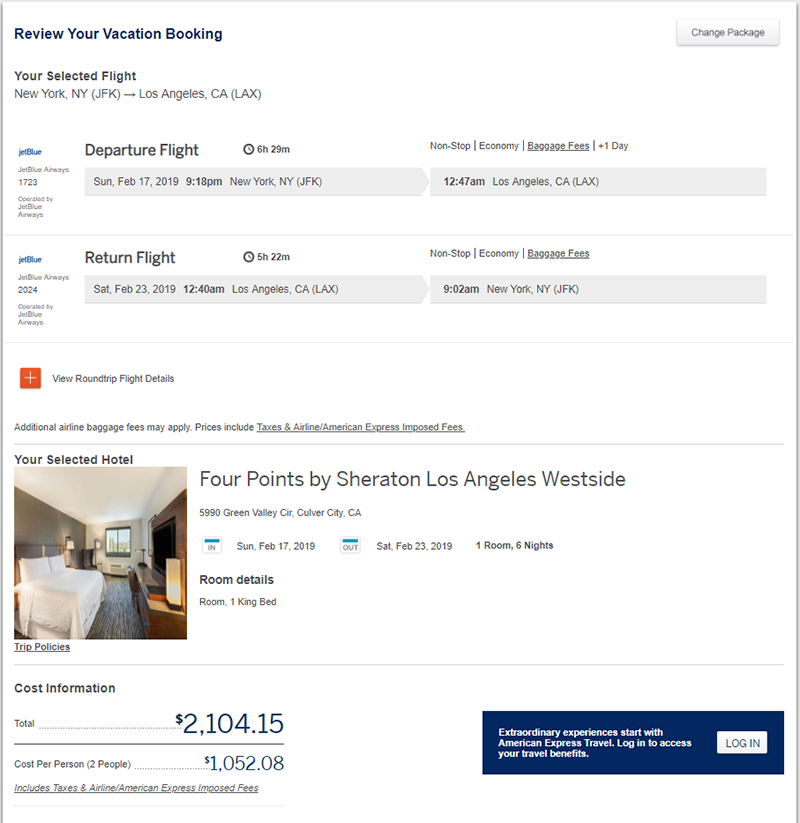
Task: Click the departure flight 9:18pm JFK segment
Action: 254,182
